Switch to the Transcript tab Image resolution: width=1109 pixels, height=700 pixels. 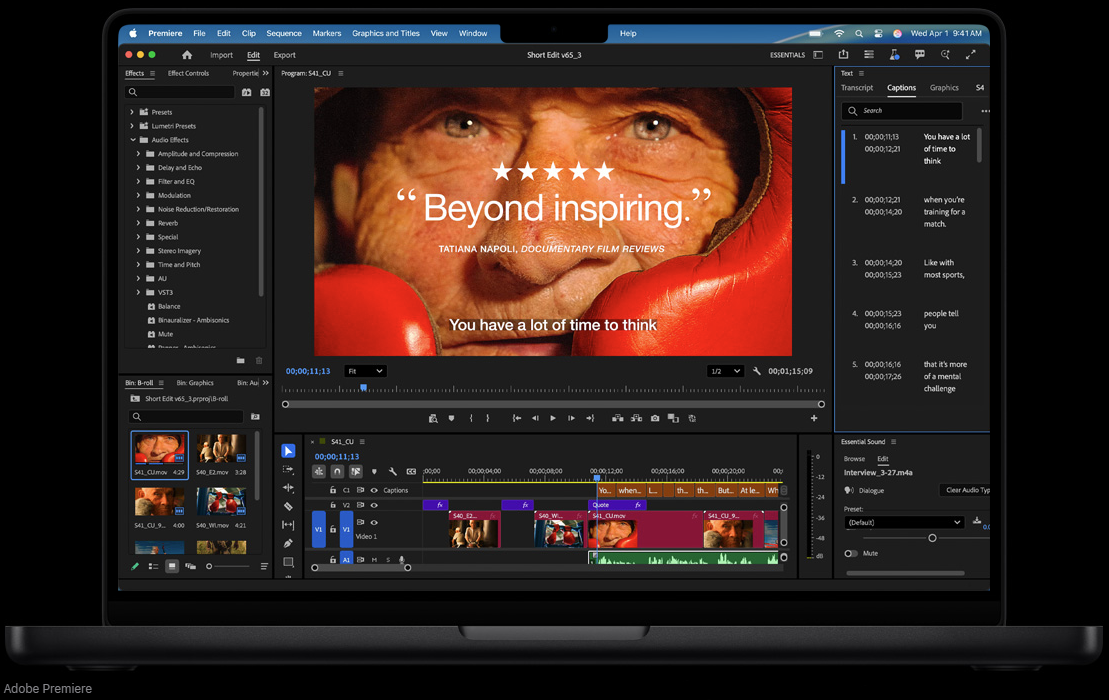coord(857,88)
